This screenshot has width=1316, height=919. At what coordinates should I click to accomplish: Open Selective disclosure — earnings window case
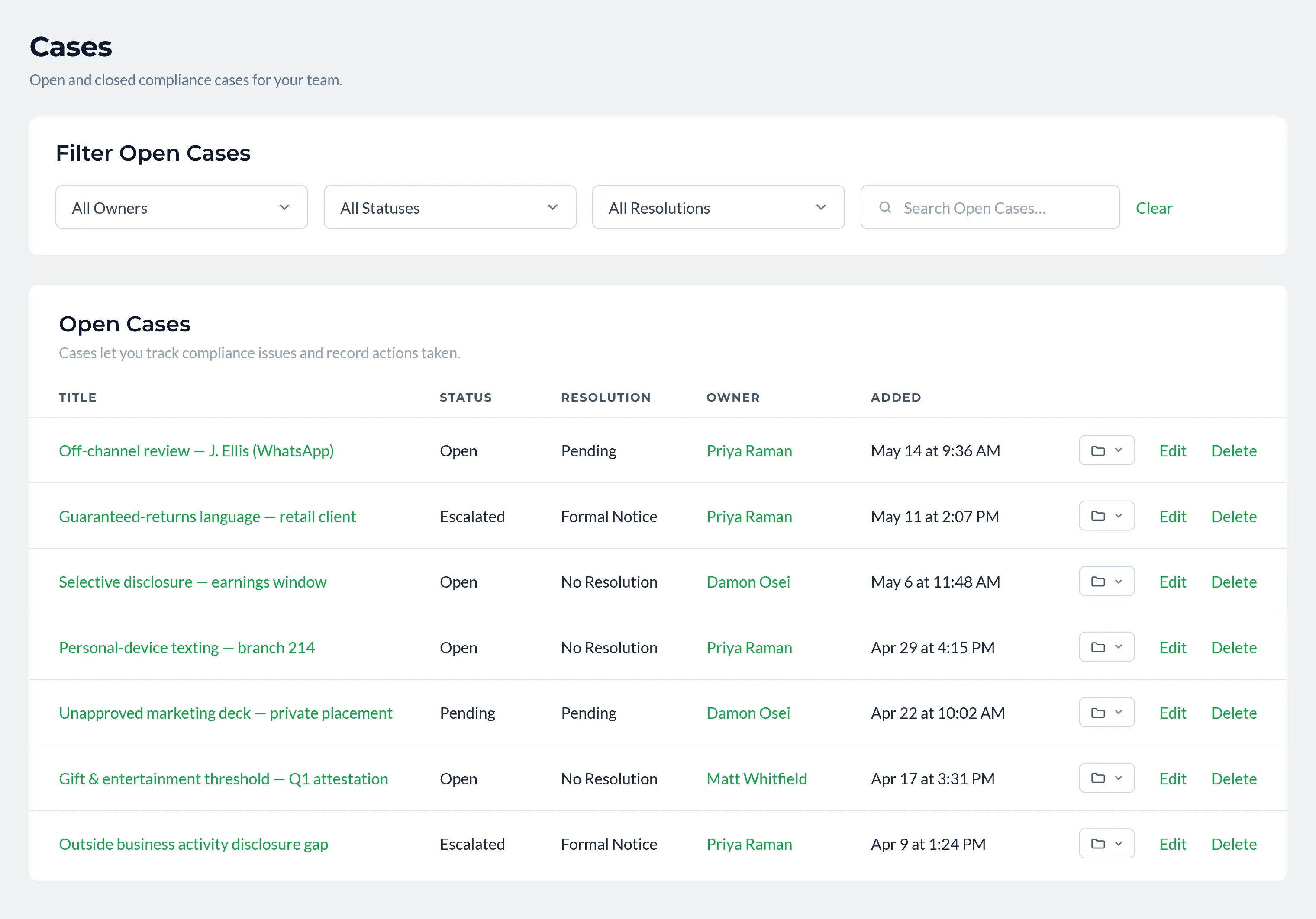click(x=193, y=582)
